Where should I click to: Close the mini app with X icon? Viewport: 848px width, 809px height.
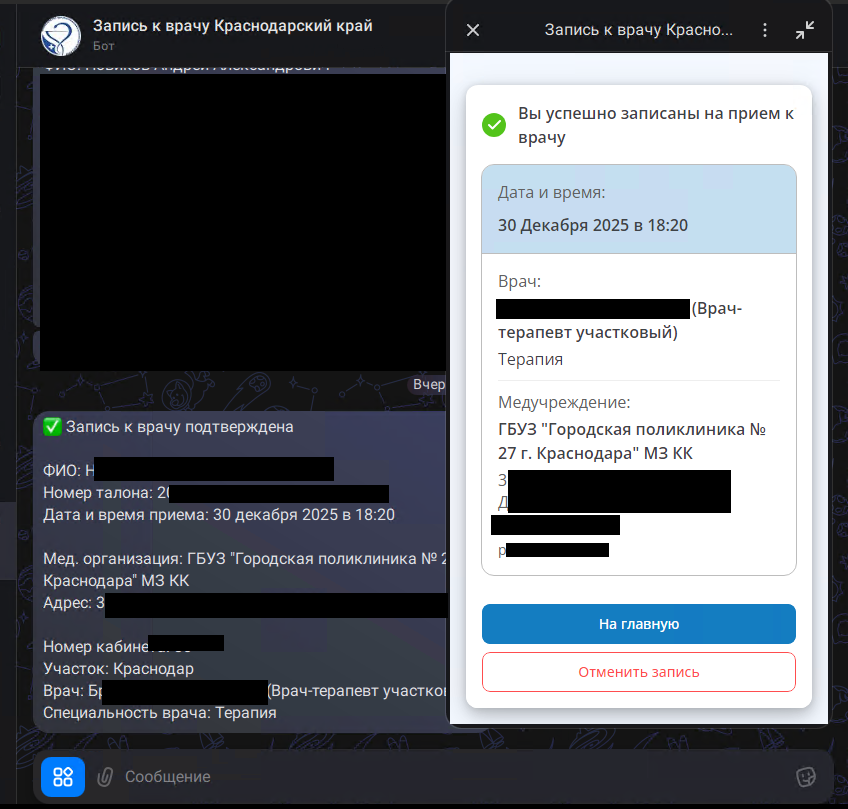point(473,30)
